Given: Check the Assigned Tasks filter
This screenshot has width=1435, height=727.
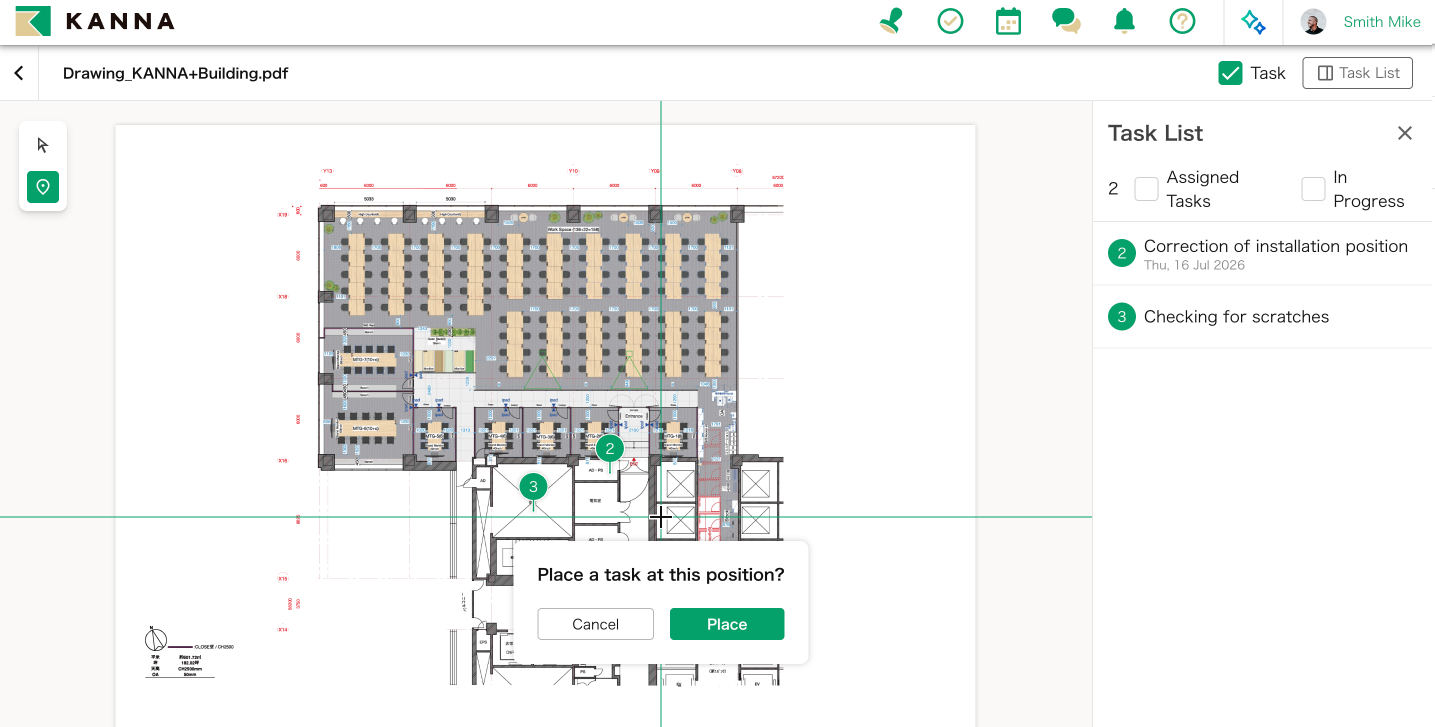Looking at the screenshot, I should pos(1146,189).
